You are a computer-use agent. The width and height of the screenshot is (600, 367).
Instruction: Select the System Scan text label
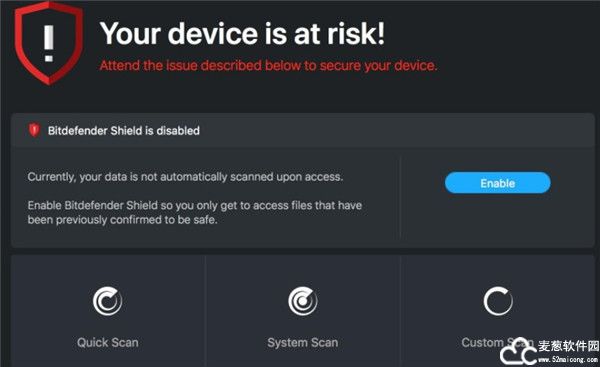(303, 342)
